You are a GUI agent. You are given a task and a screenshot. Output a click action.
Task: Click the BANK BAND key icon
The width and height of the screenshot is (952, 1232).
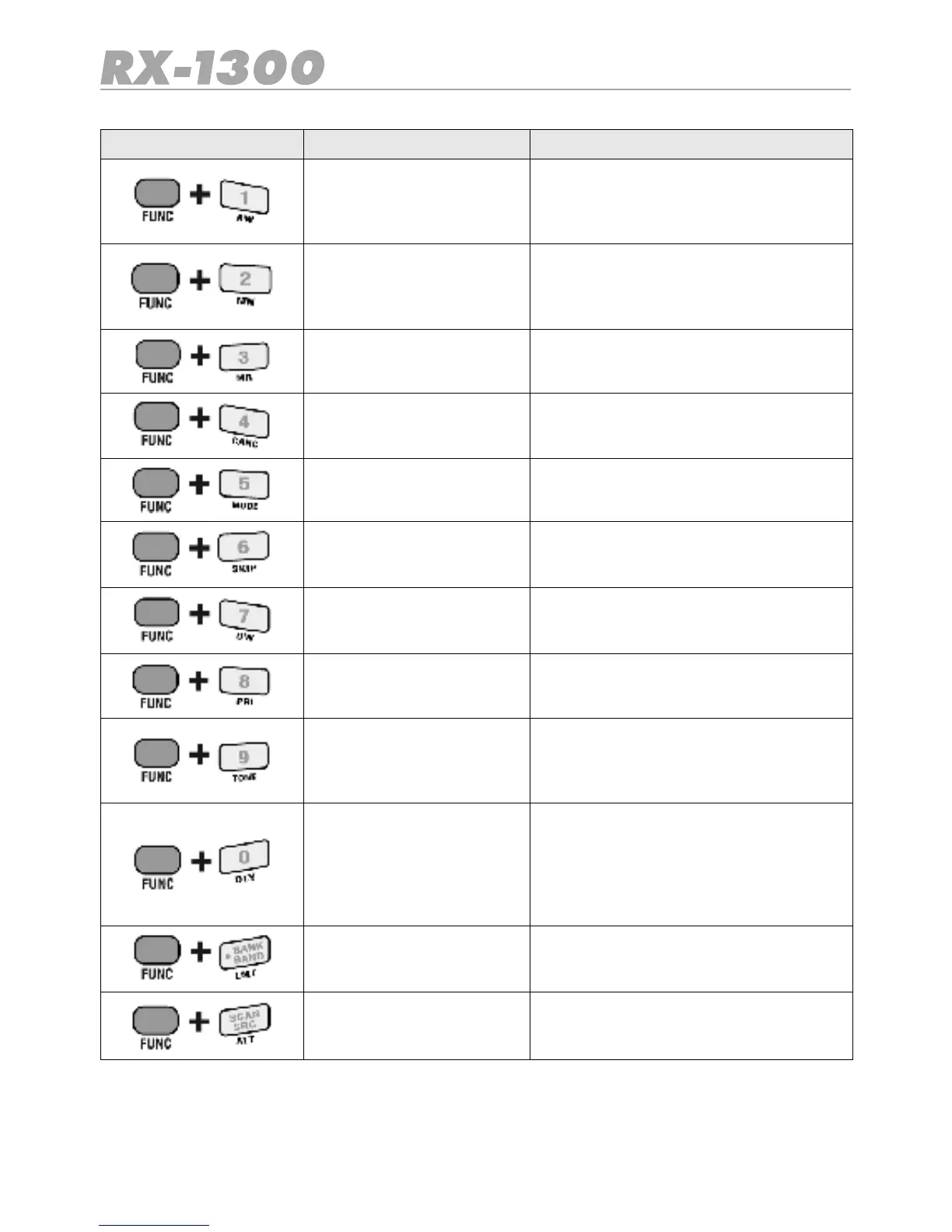click(x=247, y=952)
